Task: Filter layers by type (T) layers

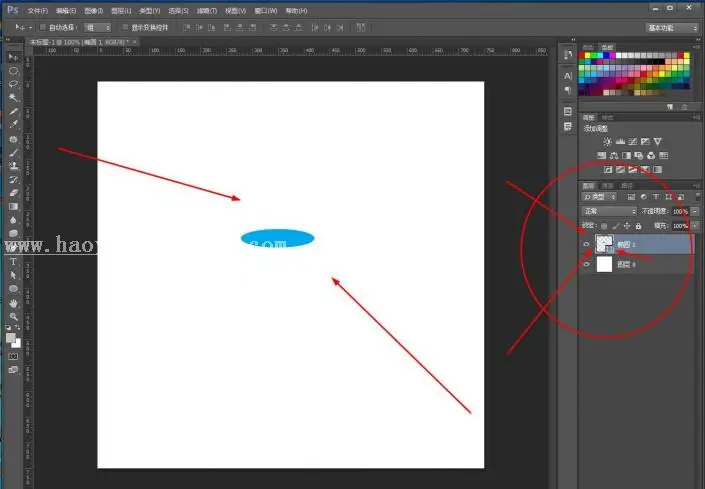Action: 656,197
